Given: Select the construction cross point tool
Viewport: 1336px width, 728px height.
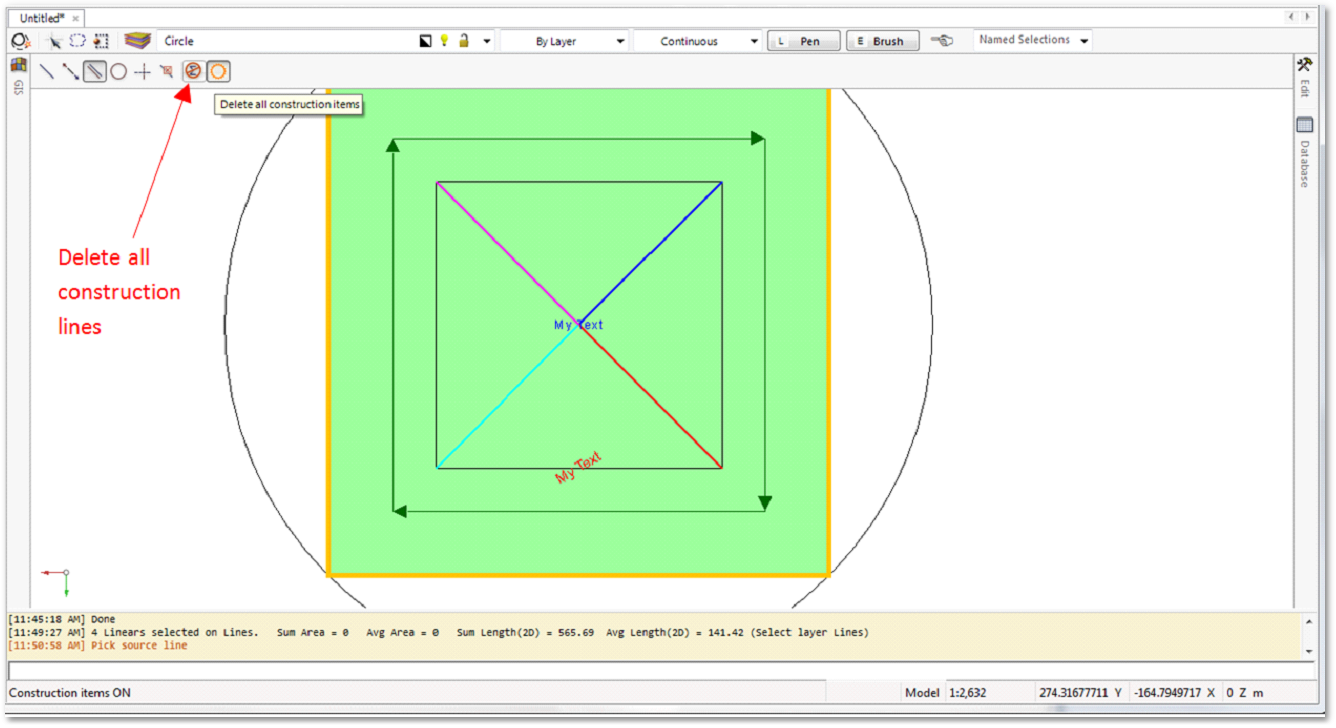Looking at the screenshot, I should 143,72.
